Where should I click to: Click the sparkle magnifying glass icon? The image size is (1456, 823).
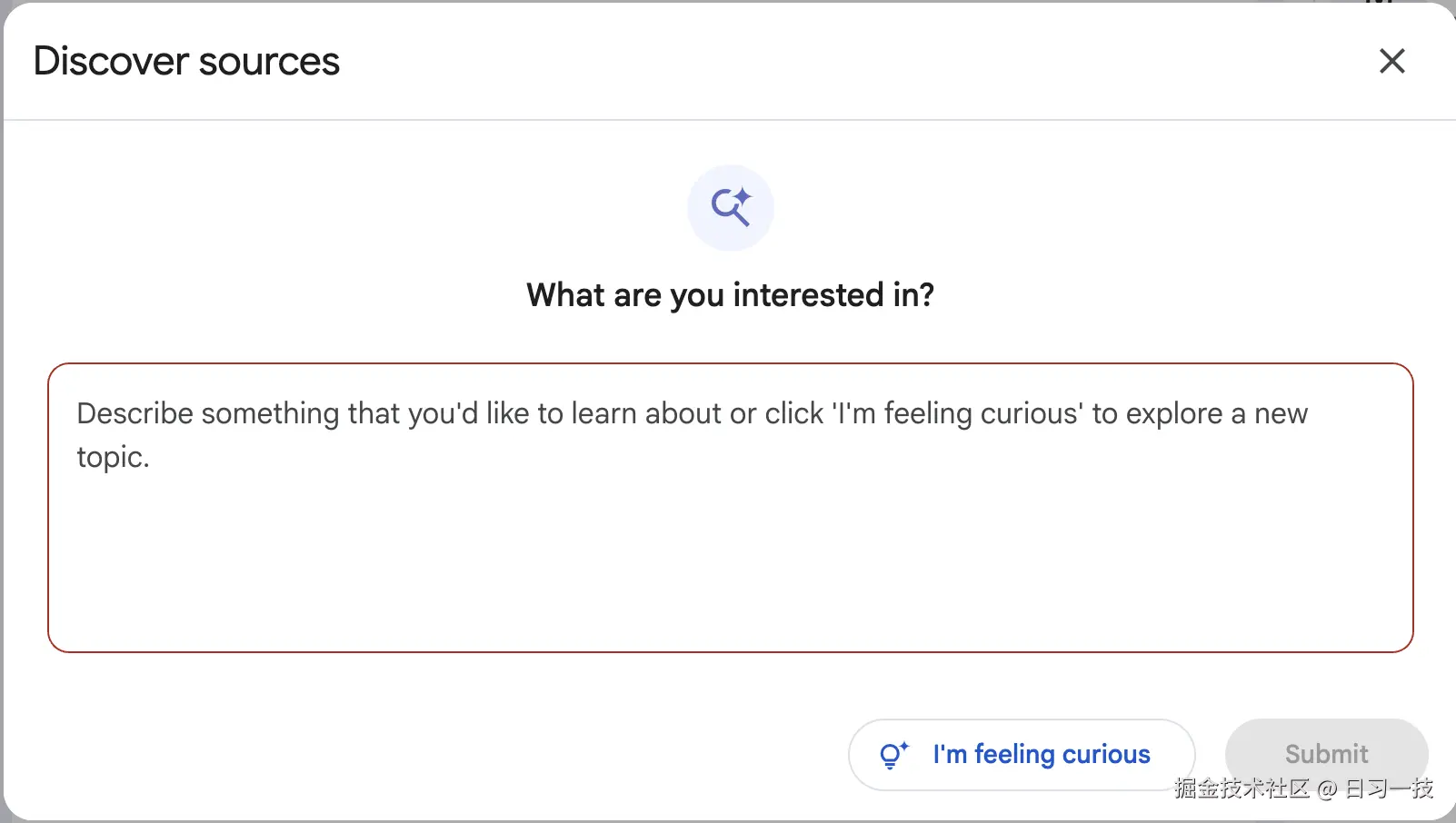click(x=730, y=208)
